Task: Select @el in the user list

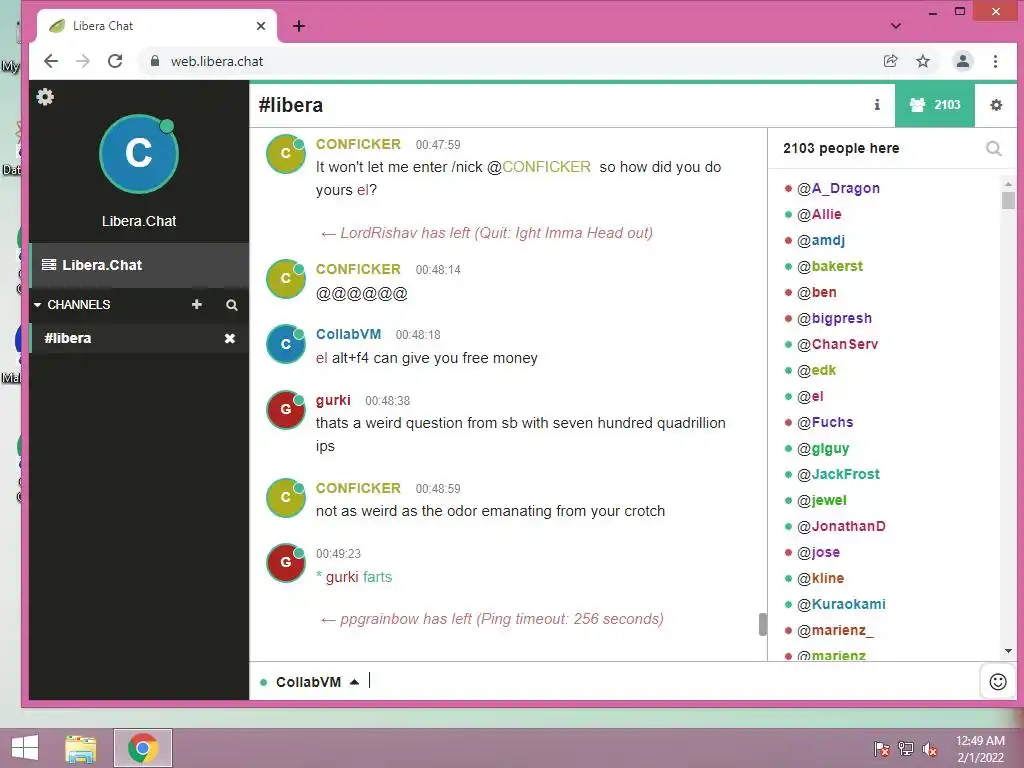Action: (810, 396)
